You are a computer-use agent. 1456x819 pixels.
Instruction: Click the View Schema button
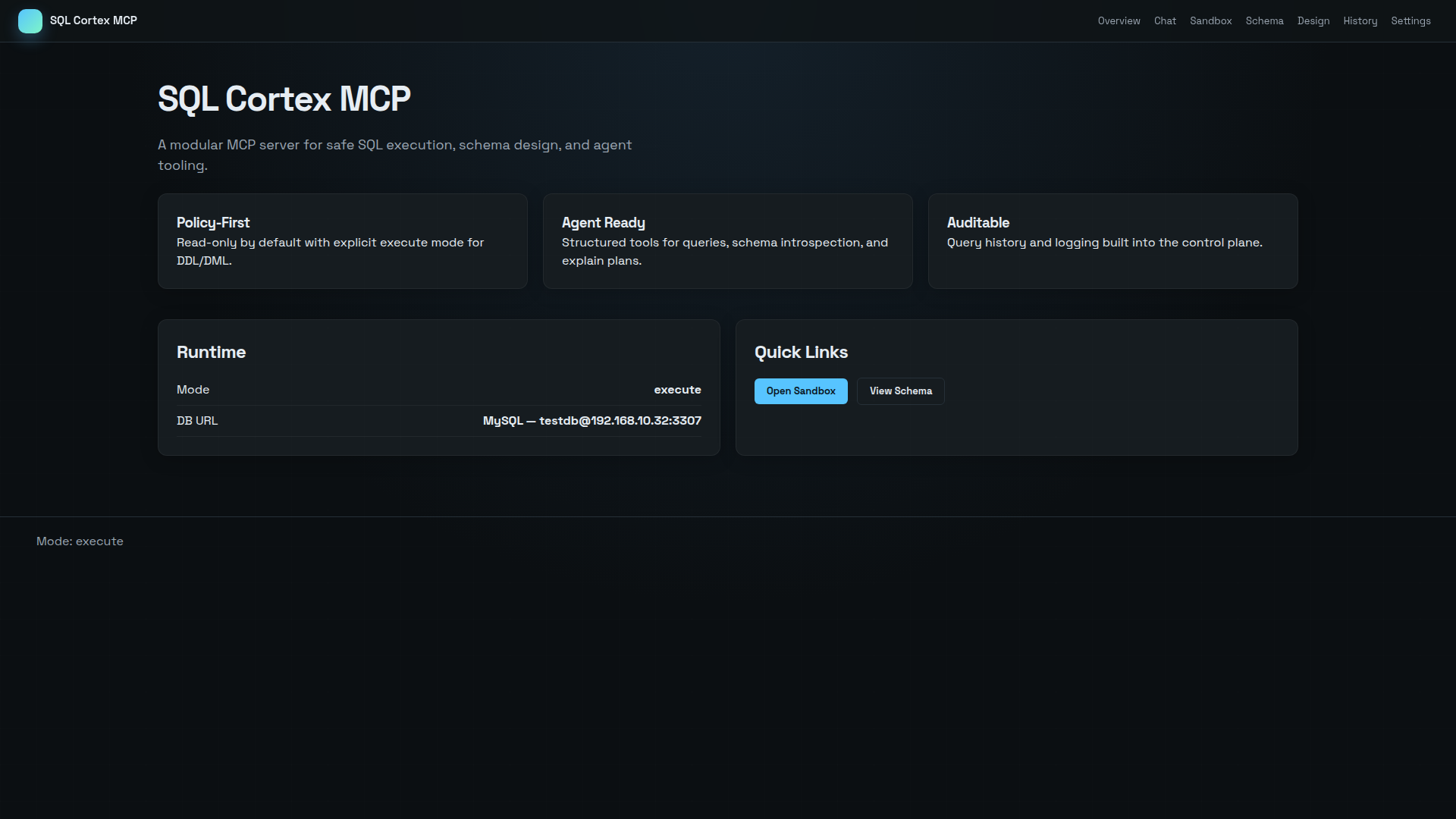pos(901,391)
